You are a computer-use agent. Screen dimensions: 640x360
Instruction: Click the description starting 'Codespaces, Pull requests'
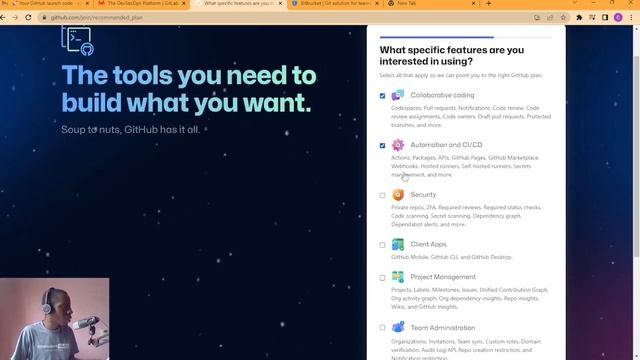tap(471, 116)
